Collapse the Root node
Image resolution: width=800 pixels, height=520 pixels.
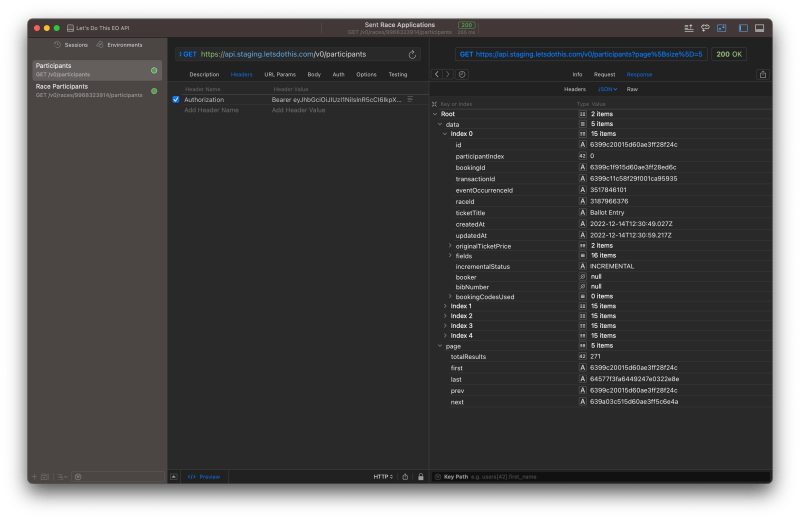435,114
